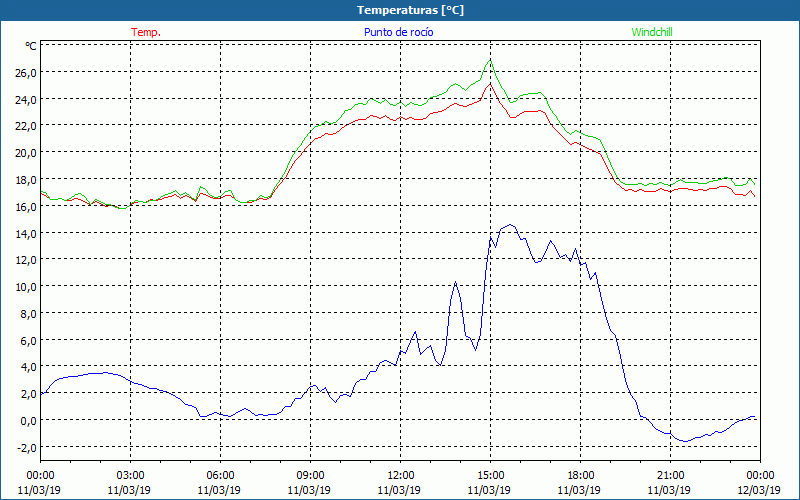The width and height of the screenshot is (800, 500).
Task: Click the -2,0 y-axis value
Action: (26, 448)
